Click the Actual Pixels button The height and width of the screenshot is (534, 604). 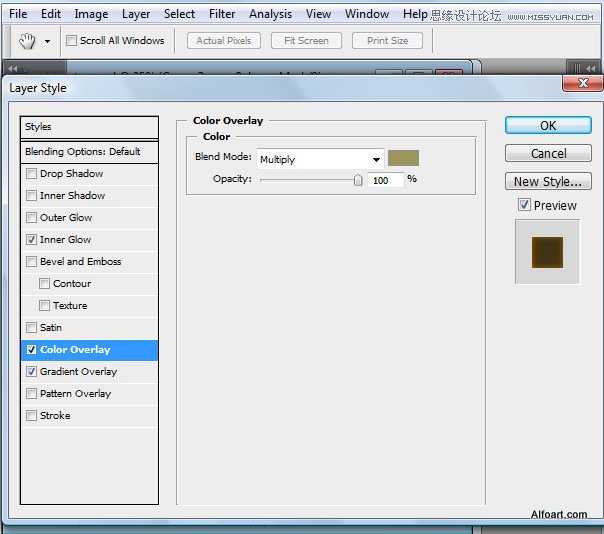[224, 40]
